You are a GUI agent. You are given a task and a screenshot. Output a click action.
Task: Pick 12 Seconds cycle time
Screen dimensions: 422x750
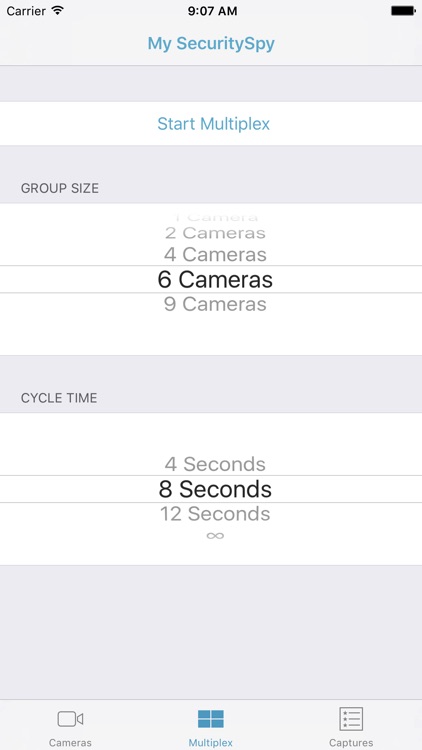click(215, 514)
